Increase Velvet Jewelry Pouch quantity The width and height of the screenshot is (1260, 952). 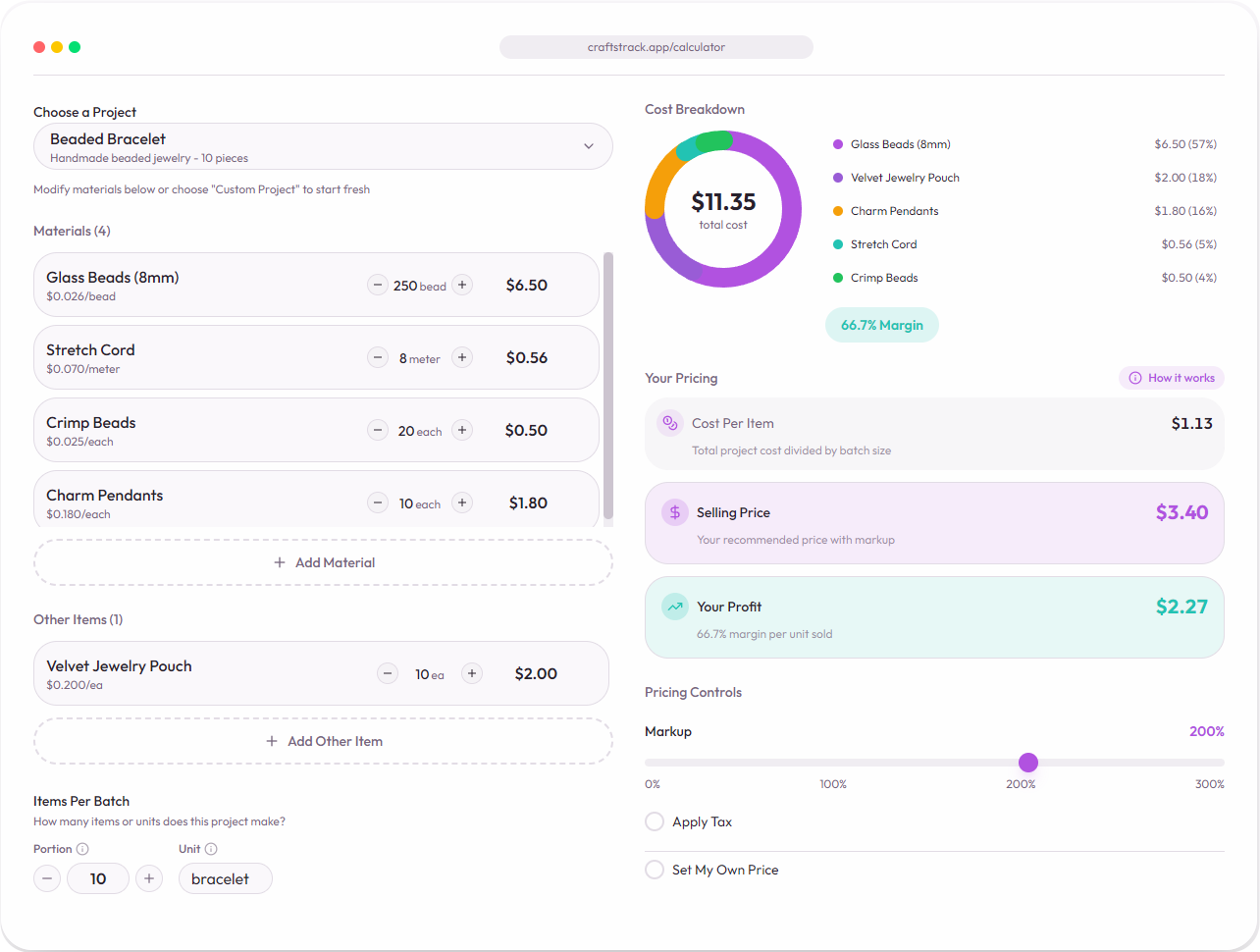[472, 673]
